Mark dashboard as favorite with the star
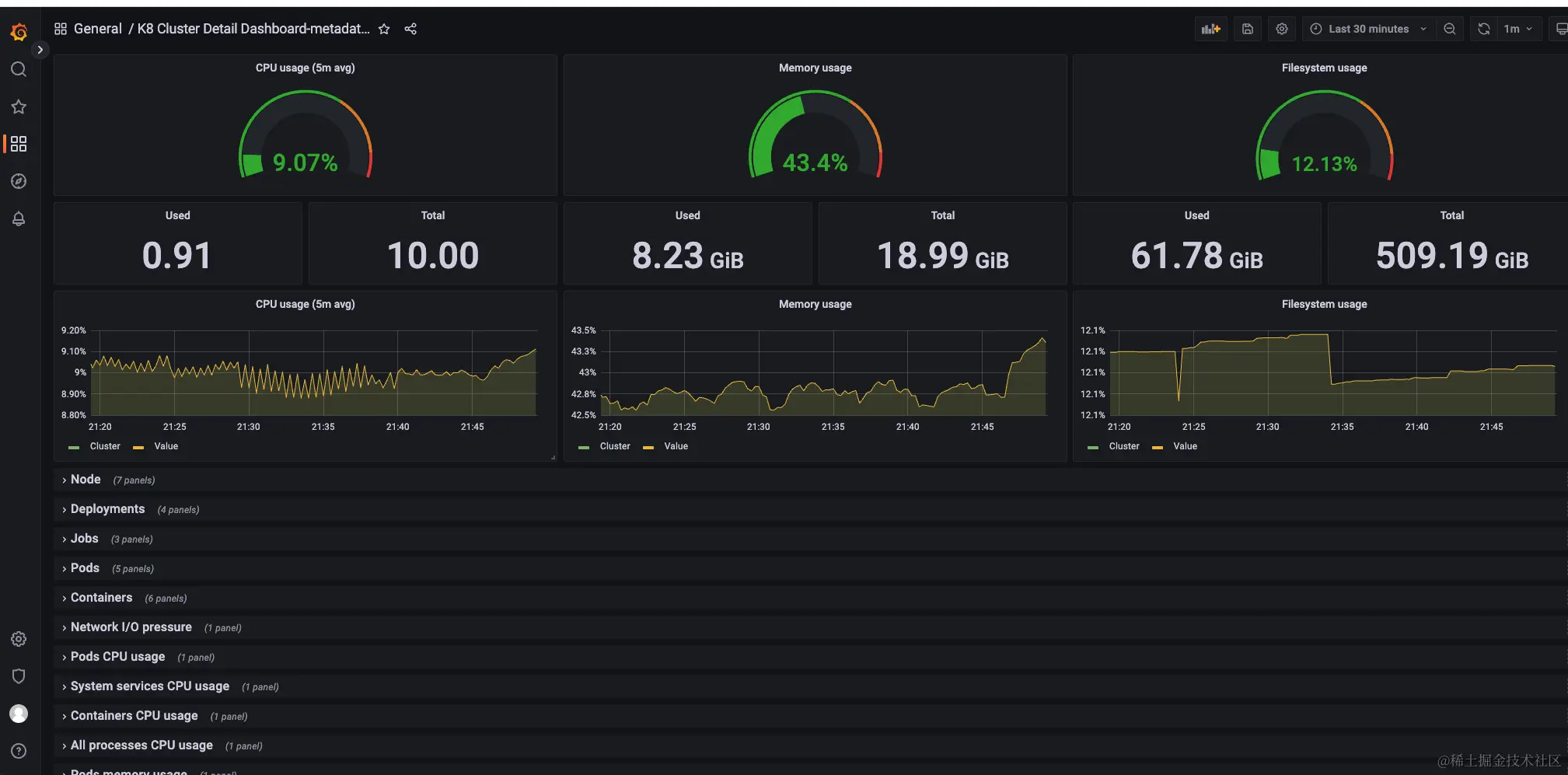The height and width of the screenshot is (775, 1568). 384,29
